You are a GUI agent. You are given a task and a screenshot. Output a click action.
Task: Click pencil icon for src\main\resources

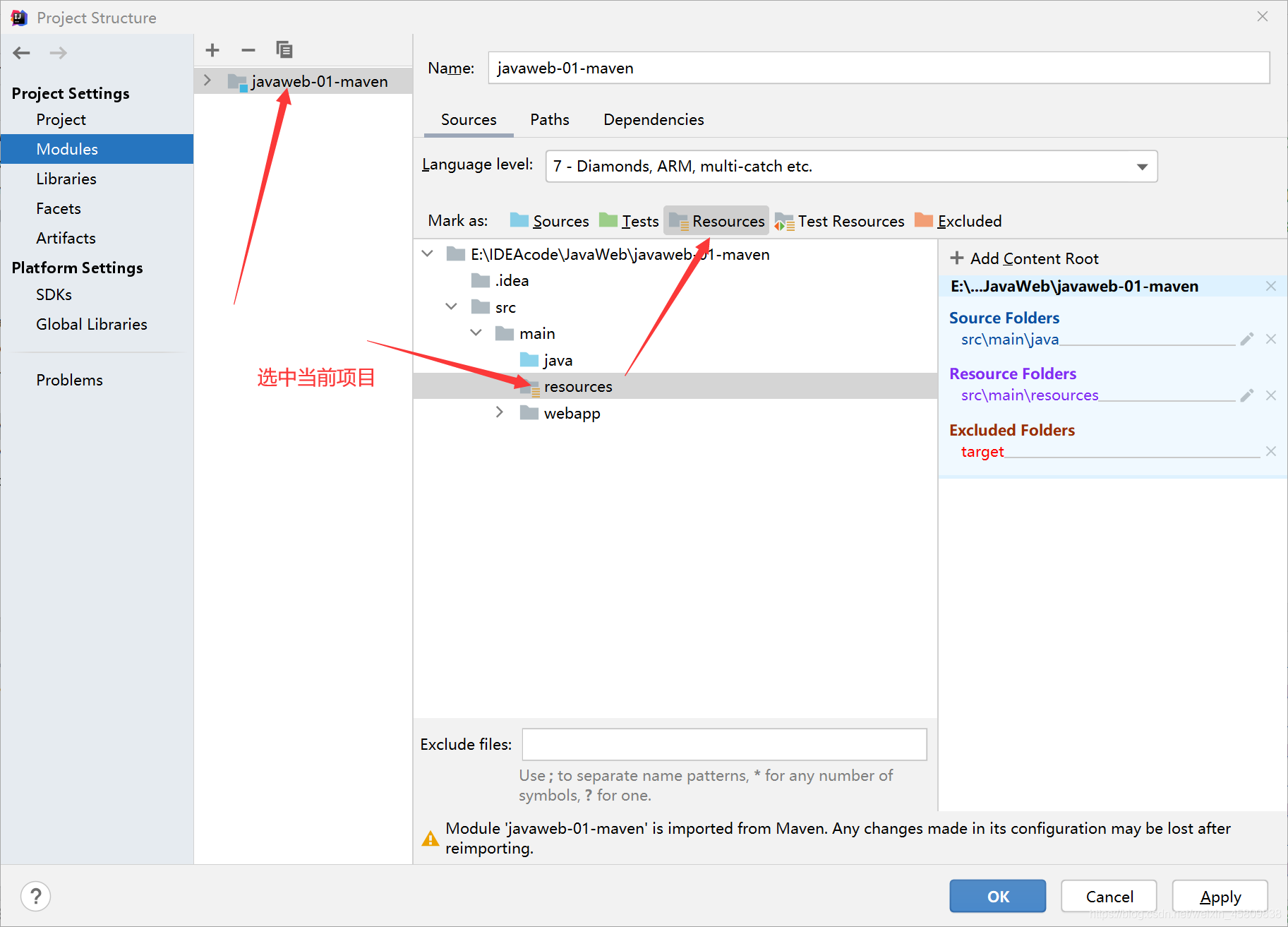(1246, 395)
